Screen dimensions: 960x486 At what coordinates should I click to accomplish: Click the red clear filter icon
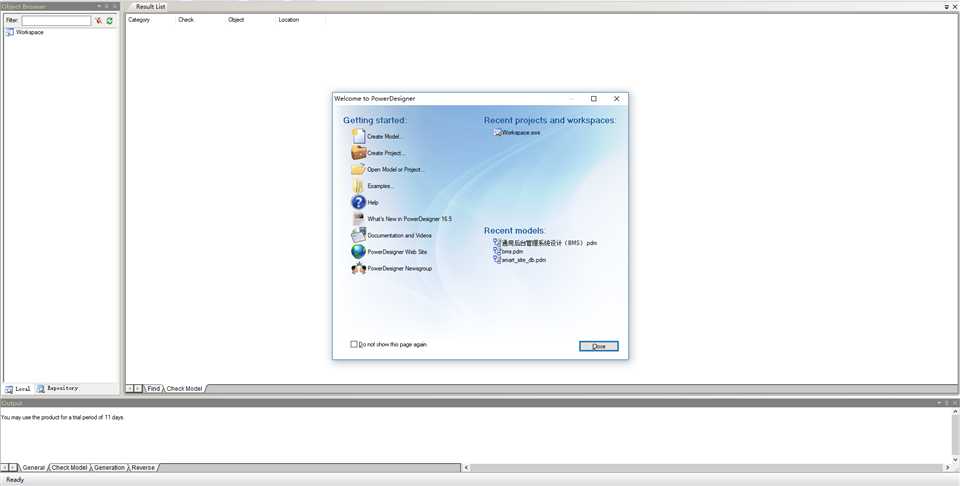(99, 21)
